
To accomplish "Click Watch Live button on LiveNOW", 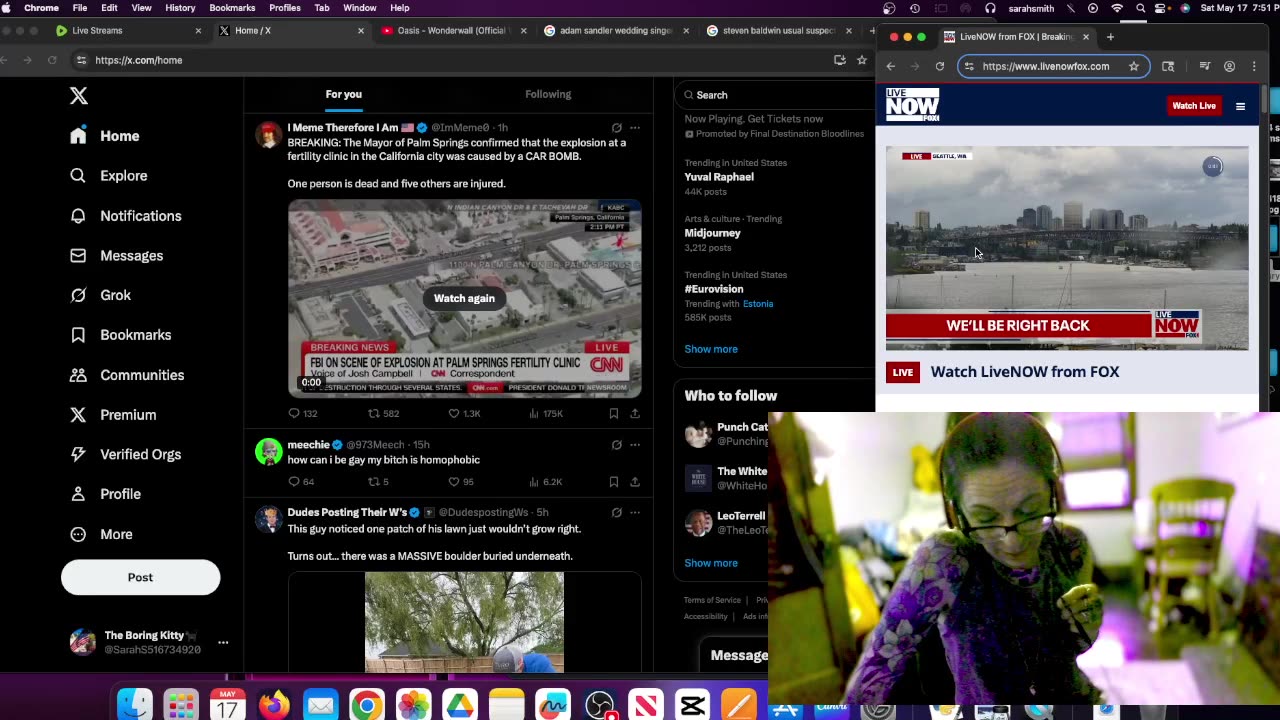I will coord(1194,106).
